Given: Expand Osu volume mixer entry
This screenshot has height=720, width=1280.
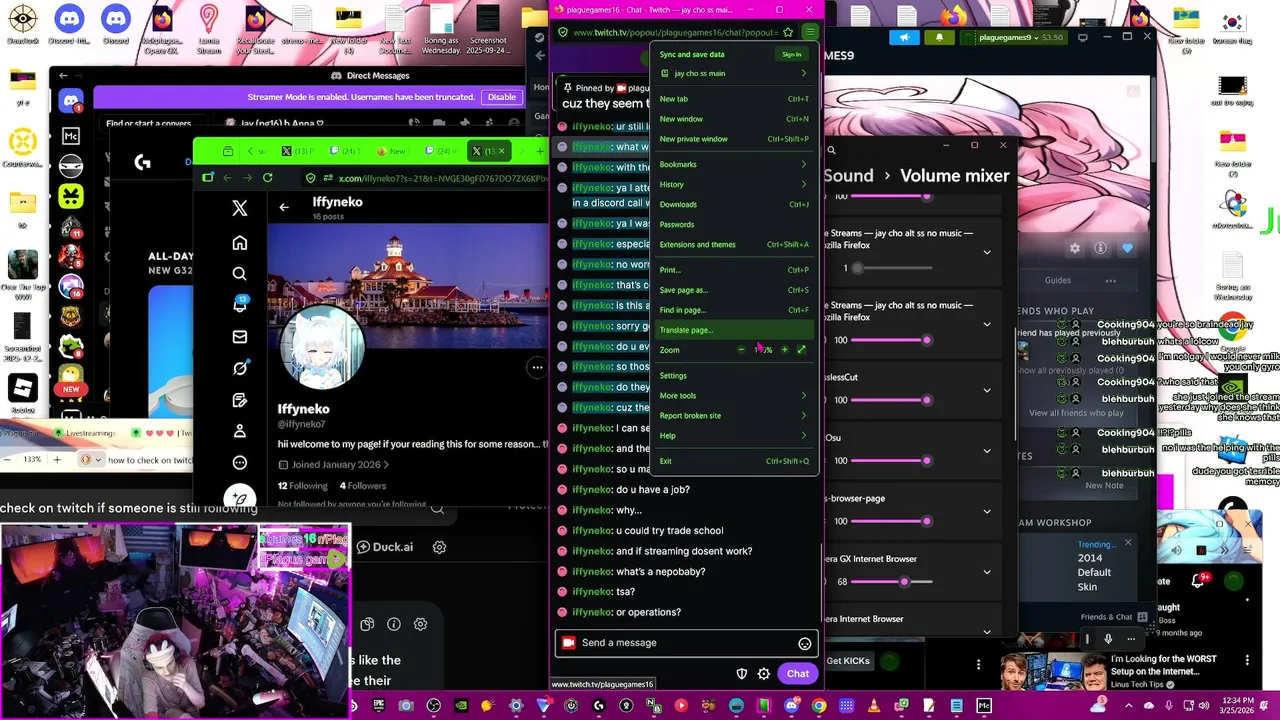Looking at the screenshot, I should (987, 451).
